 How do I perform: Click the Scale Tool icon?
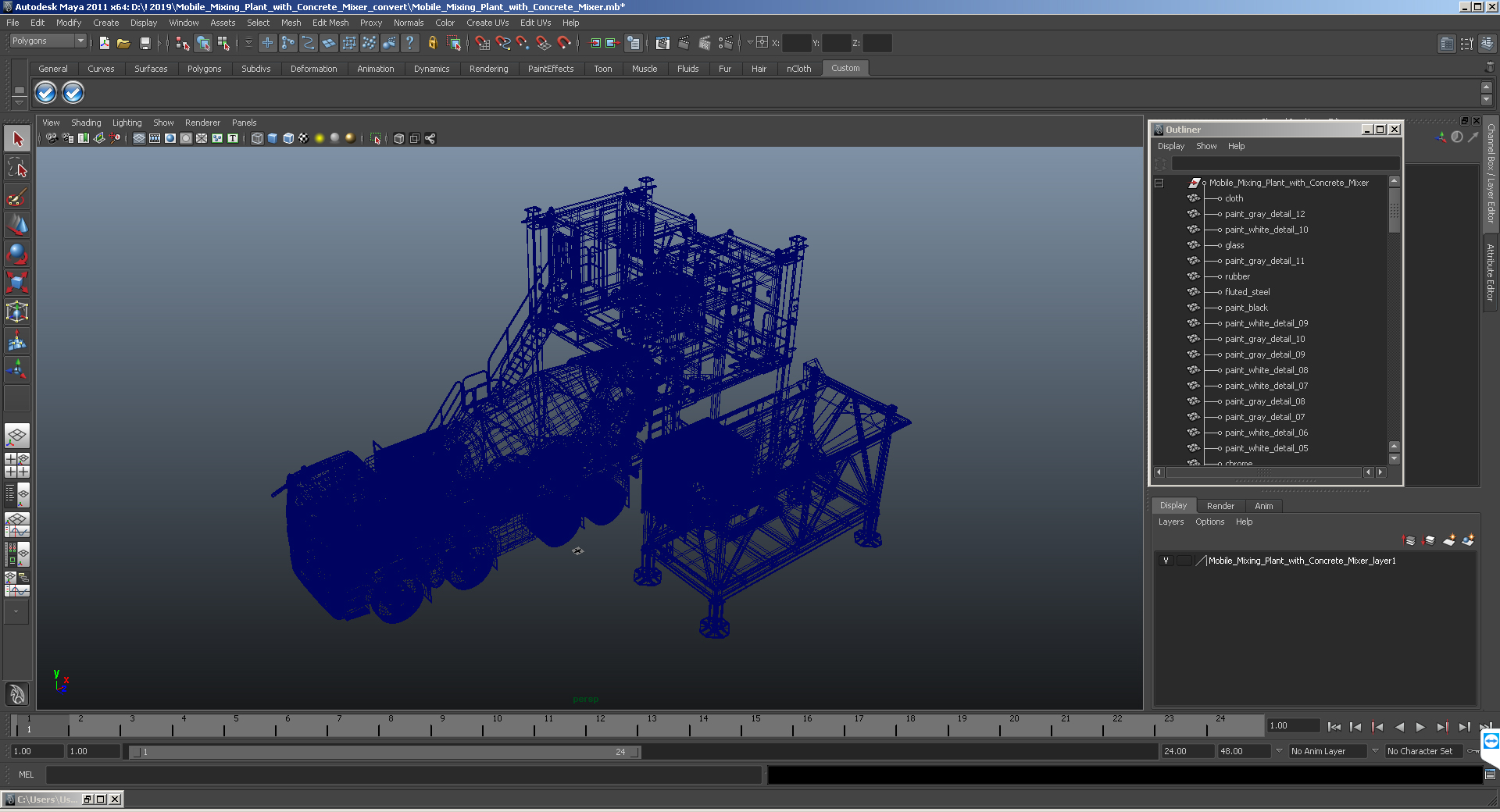click(x=17, y=283)
